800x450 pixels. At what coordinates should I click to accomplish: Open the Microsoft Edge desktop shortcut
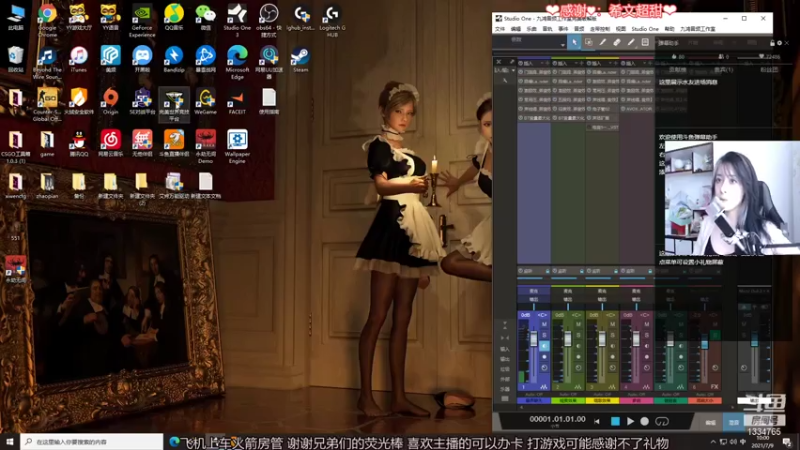237,62
